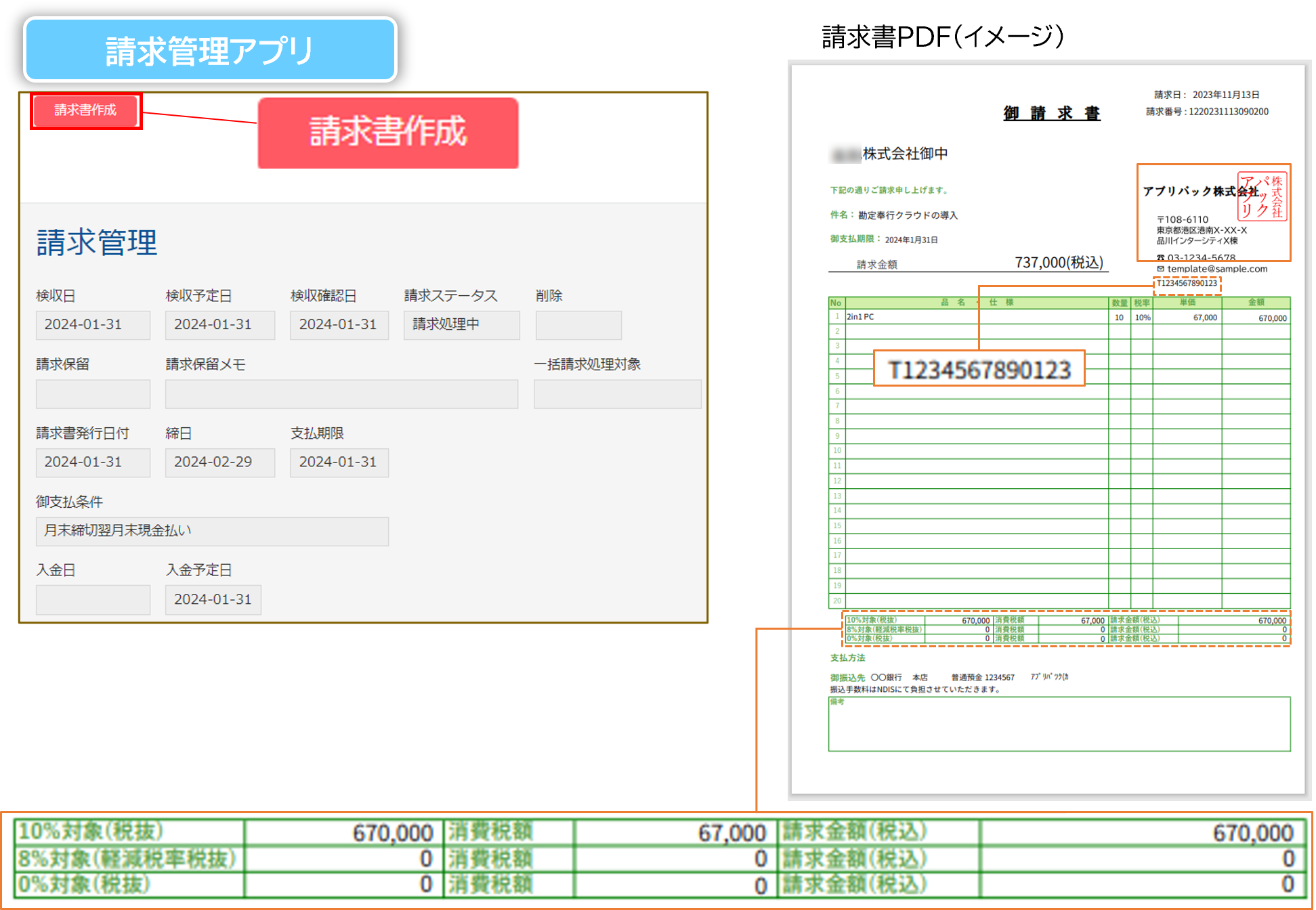Click the 削除 field
Screen dimensions: 1316x910
point(578,325)
